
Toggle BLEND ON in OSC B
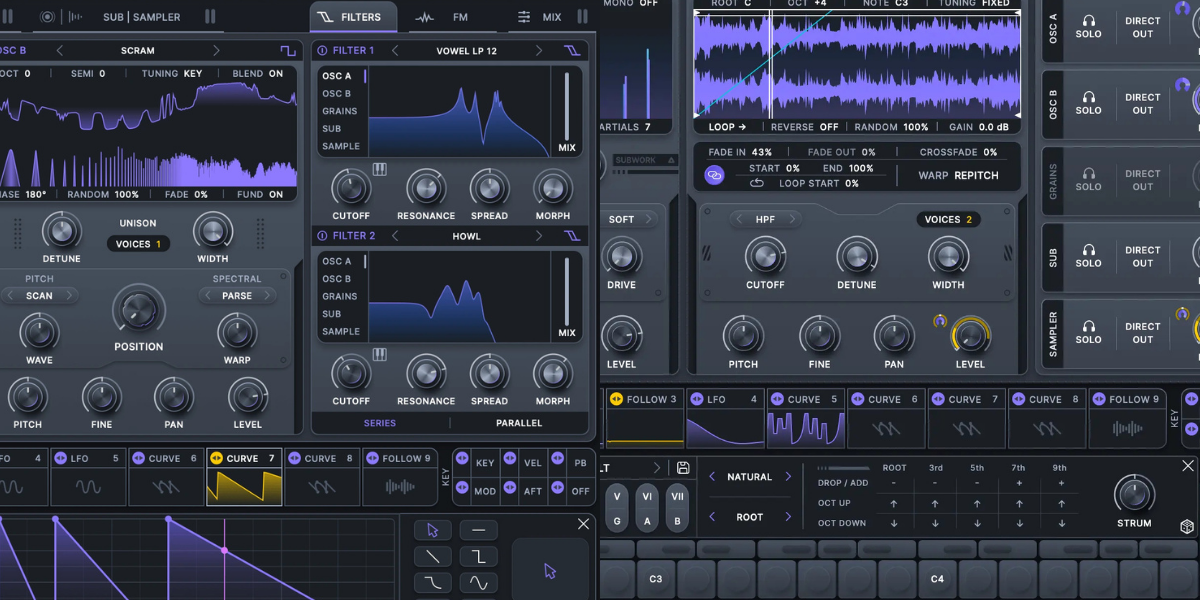point(258,73)
